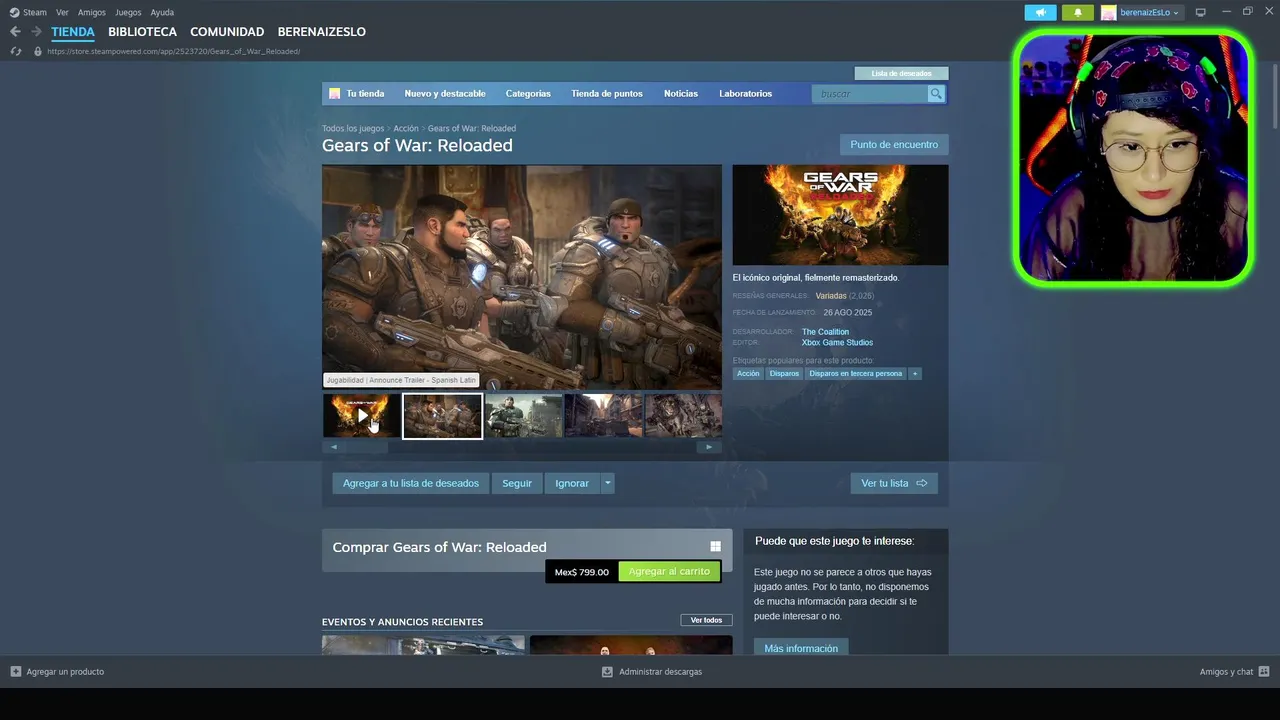The width and height of the screenshot is (1280, 720).
Task: Click Agregar al carrito button
Action: click(x=669, y=572)
